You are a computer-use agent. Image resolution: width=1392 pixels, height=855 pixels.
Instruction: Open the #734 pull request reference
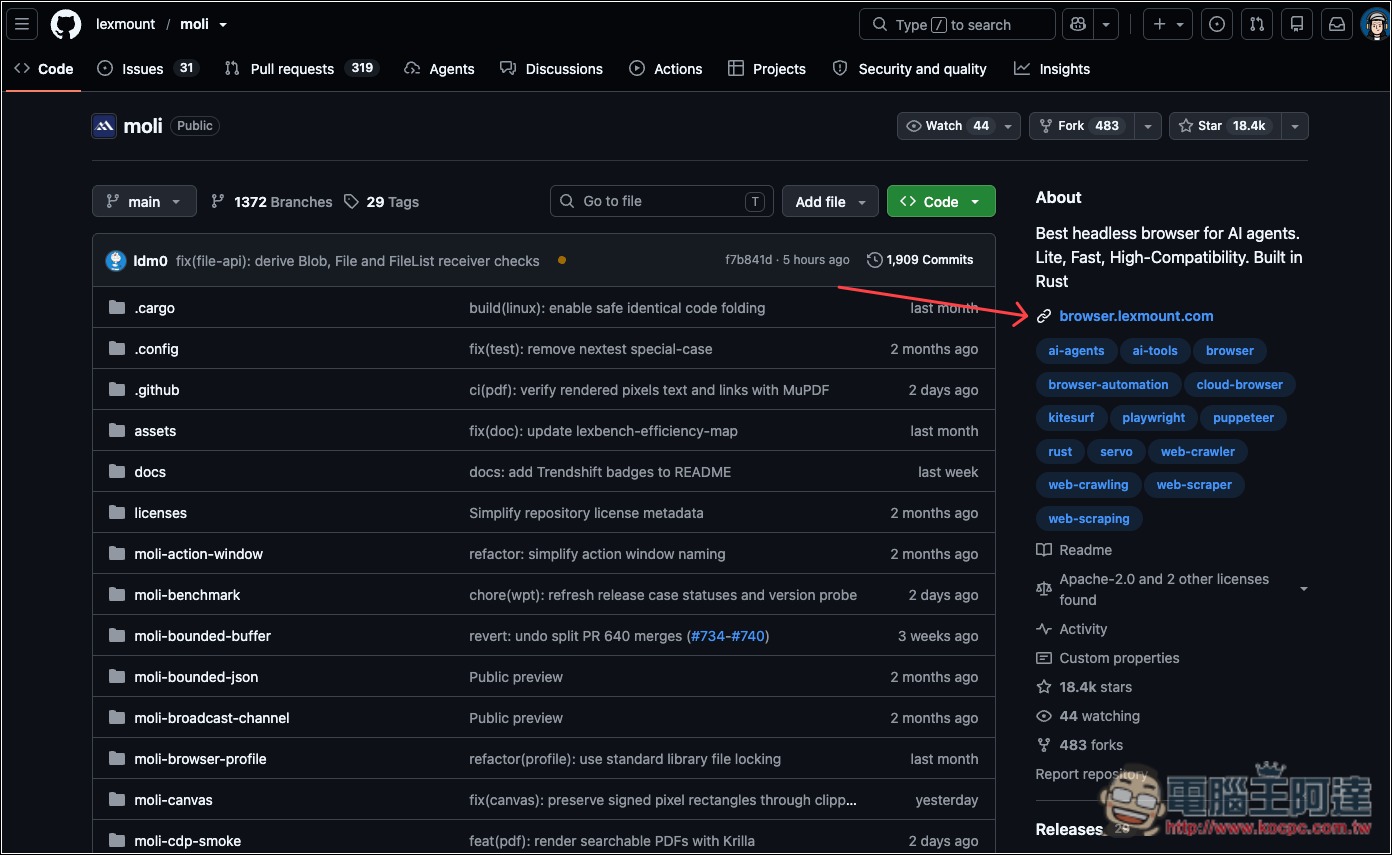(708, 636)
